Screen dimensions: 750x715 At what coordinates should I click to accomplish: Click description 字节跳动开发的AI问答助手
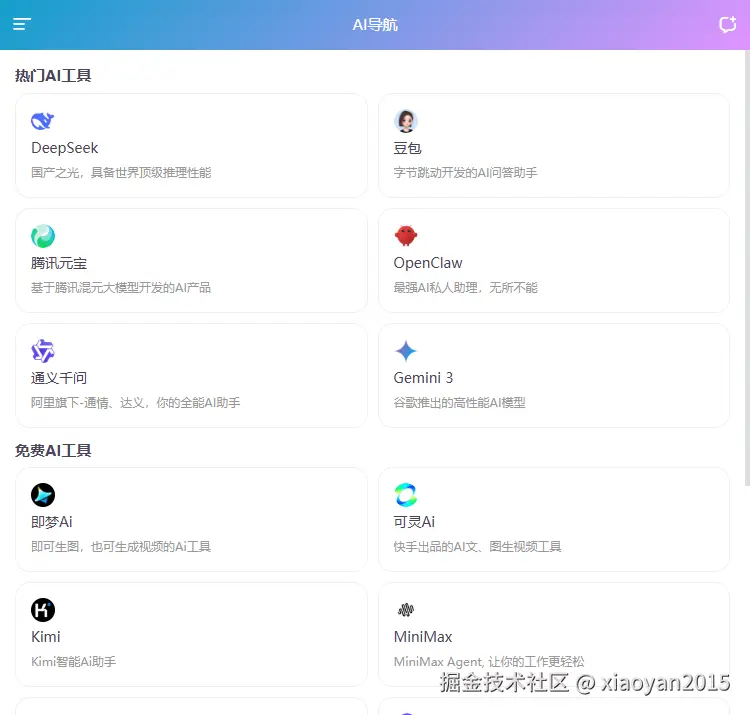coord(465,173)
